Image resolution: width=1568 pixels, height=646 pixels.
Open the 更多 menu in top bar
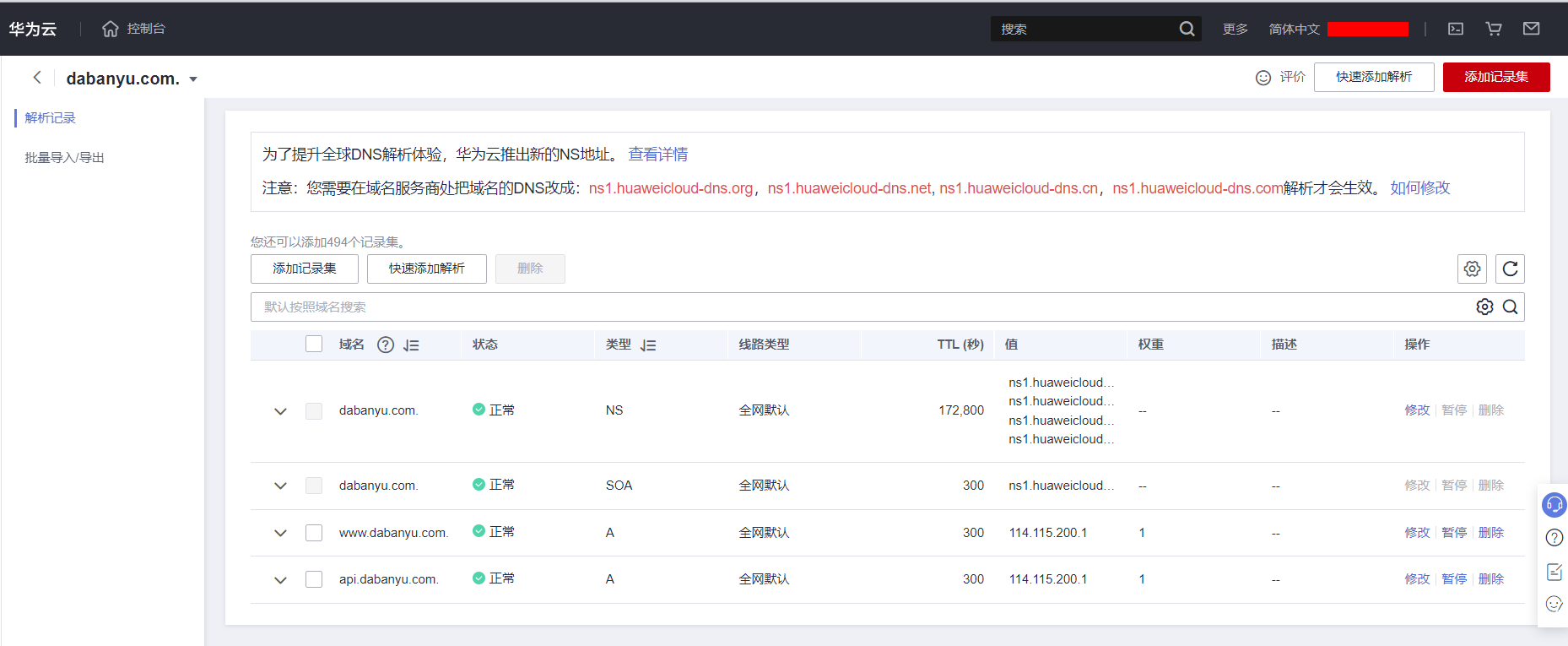click(x=1235, y=29)
